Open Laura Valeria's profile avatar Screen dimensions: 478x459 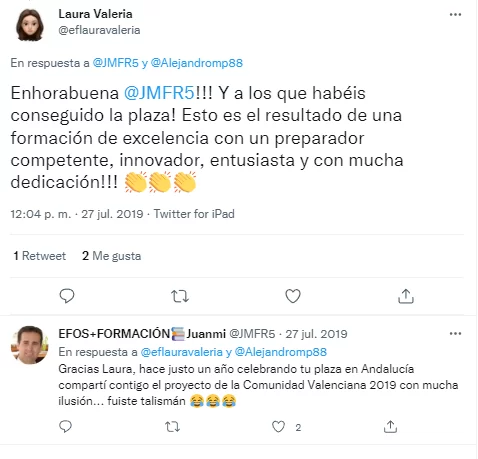(x=30, y=25)
